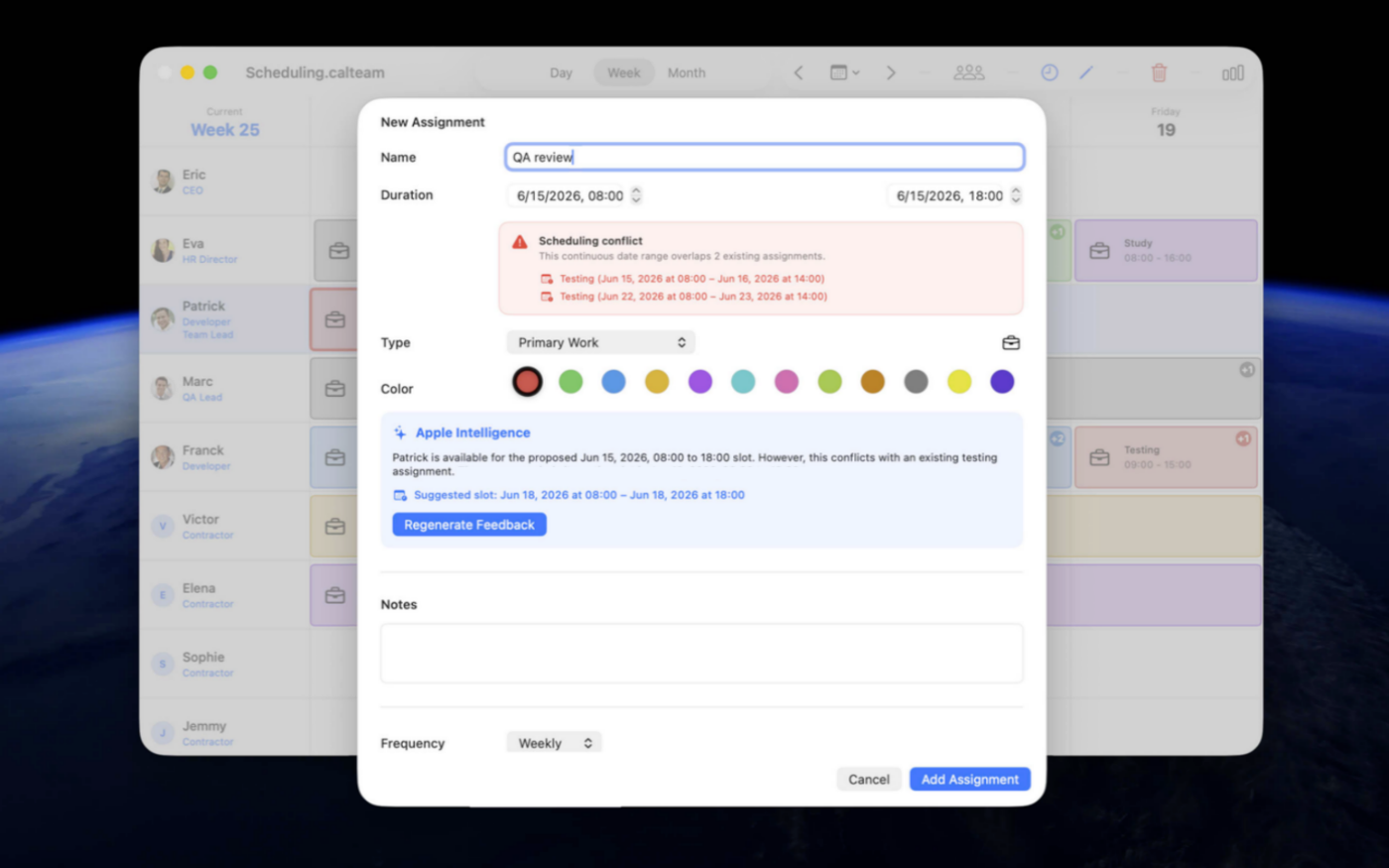
Task: Select the Friday Study 08:00 - 16:00 assignment
Action: [1166, 251]
